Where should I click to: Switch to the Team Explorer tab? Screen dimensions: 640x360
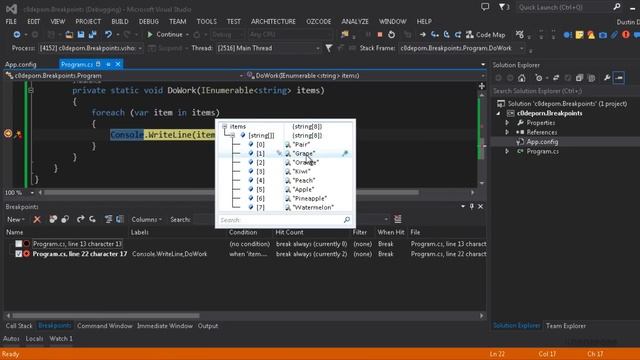pyautogui.click(x=566, y=326)
